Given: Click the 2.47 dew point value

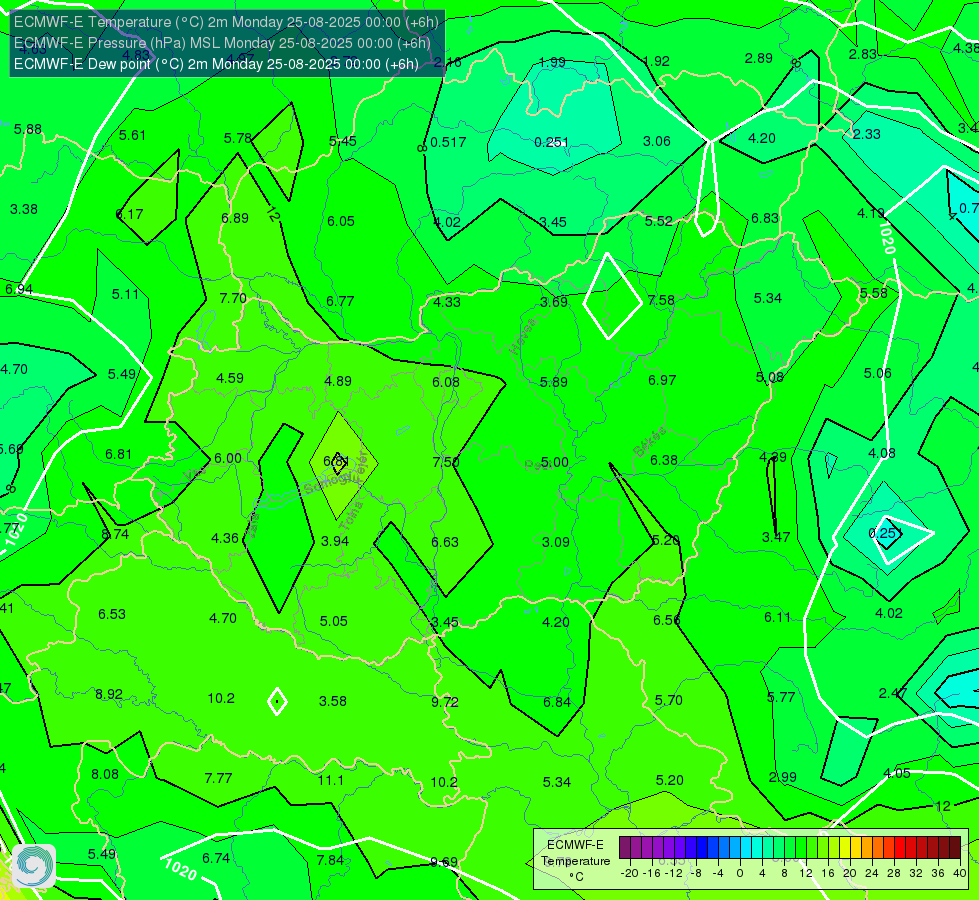Looking at the screenshot, I should [893, 693].
